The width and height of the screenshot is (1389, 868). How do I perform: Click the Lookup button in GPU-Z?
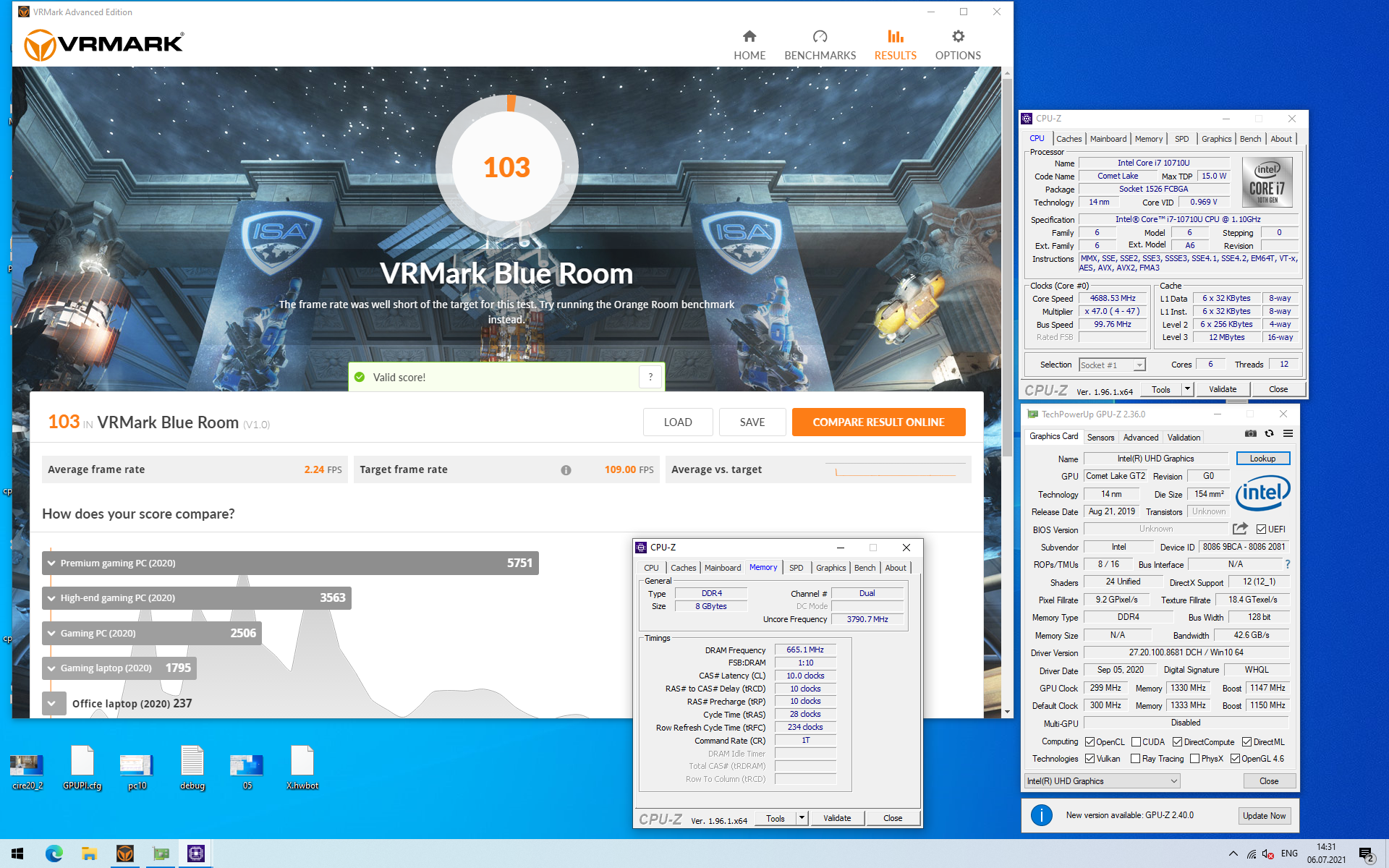(1262, 459)
